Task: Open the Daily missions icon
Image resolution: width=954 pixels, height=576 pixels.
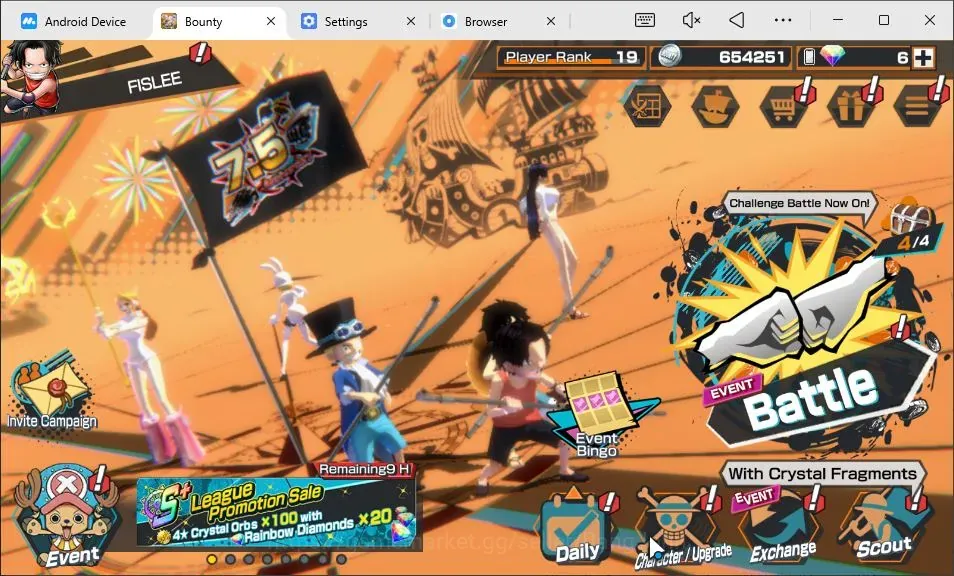Action: tap(576, 528)
